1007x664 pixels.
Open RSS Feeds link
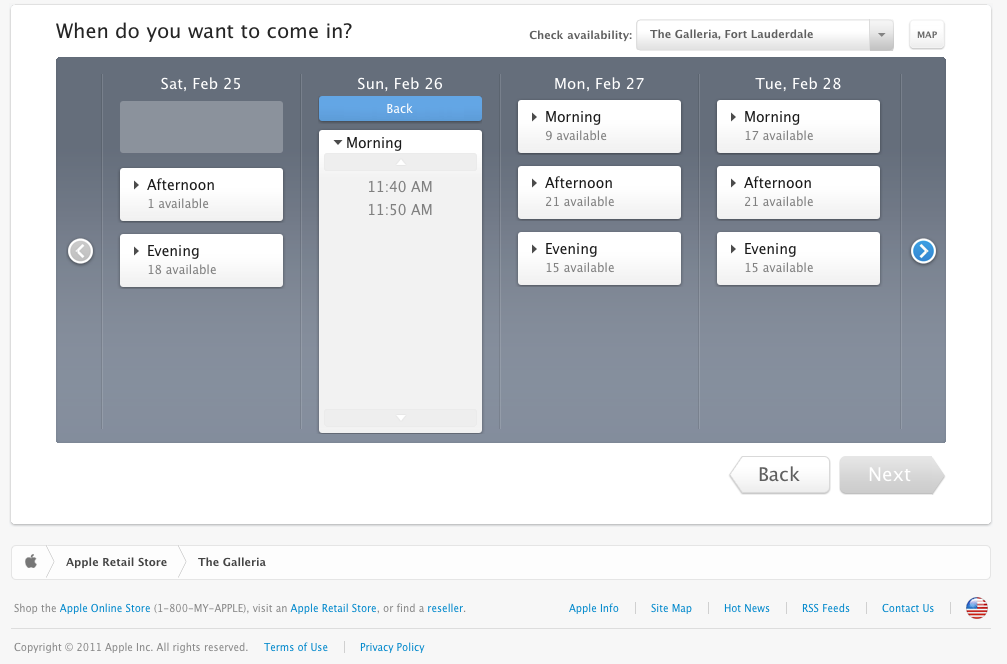pos(825,608)
